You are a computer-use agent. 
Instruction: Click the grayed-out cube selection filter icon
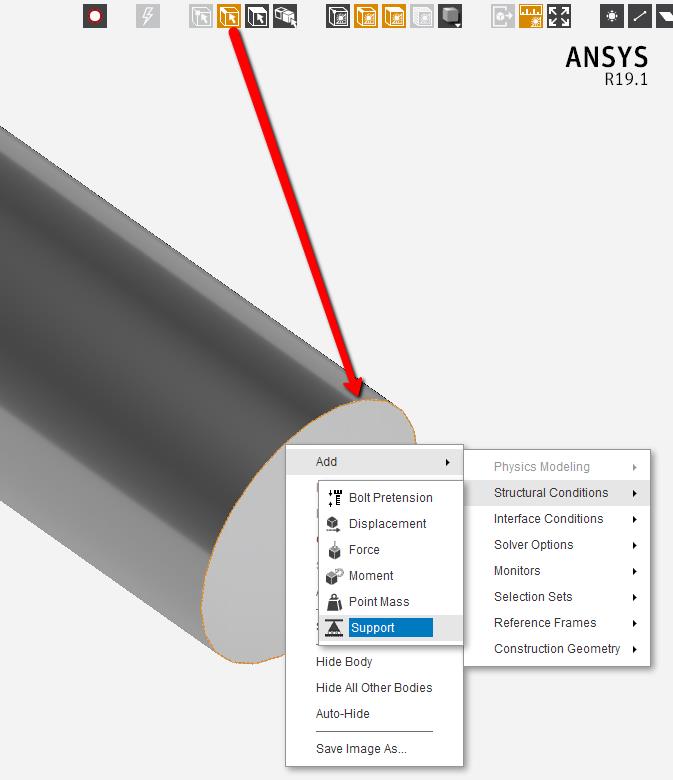(x=201, y=16)
